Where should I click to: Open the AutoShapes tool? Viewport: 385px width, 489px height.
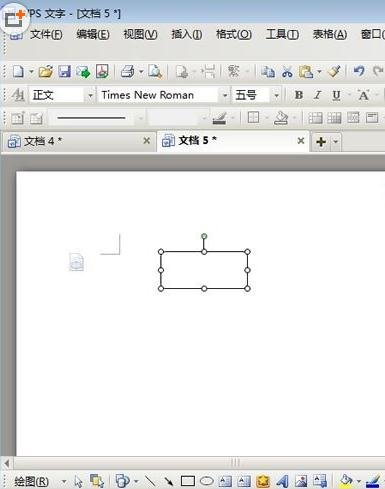coord(123,481)
